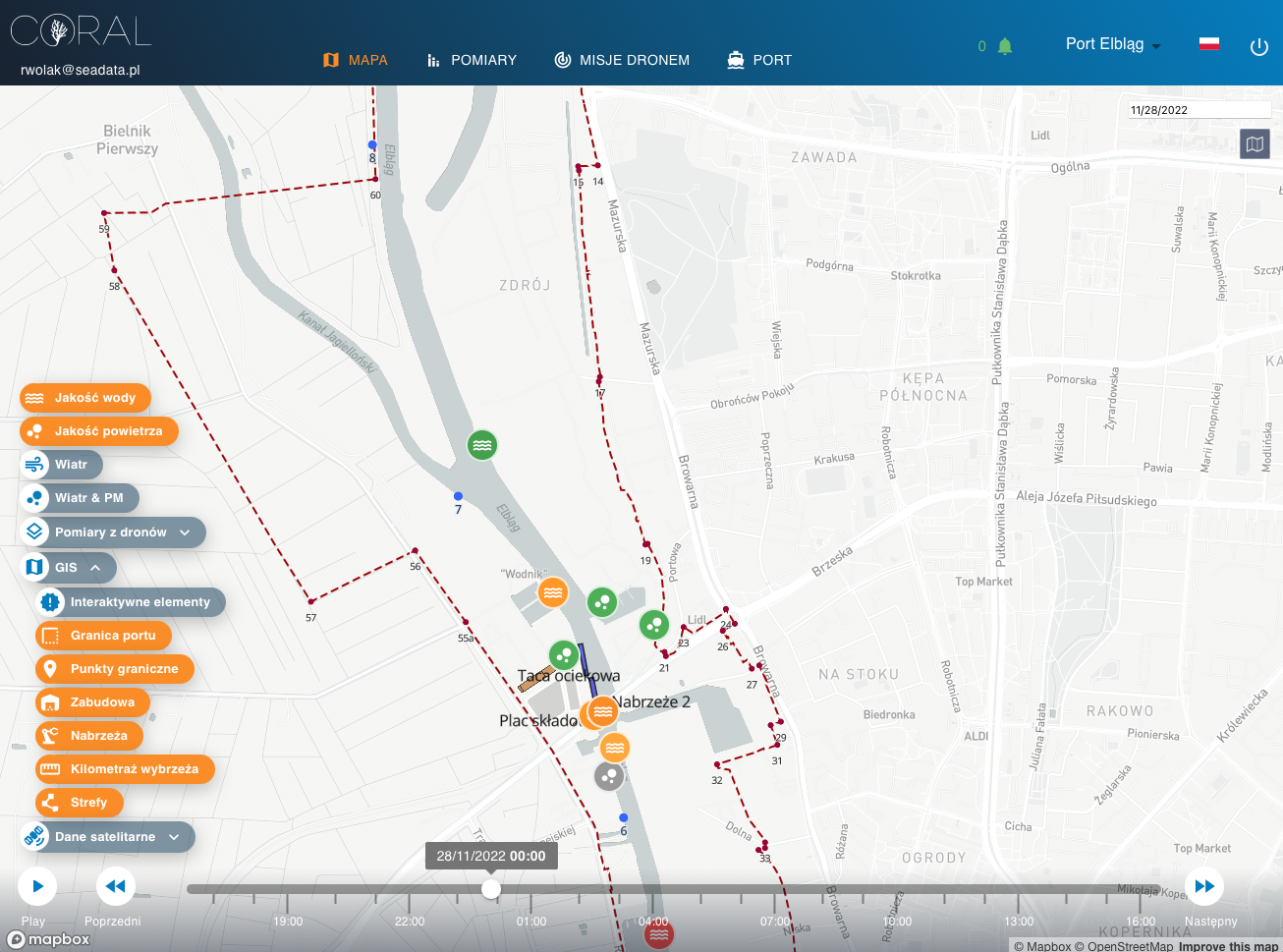1283x952 pixels.
Task: Toggle the Jakość wody layer
Action: tap(85, 398)
